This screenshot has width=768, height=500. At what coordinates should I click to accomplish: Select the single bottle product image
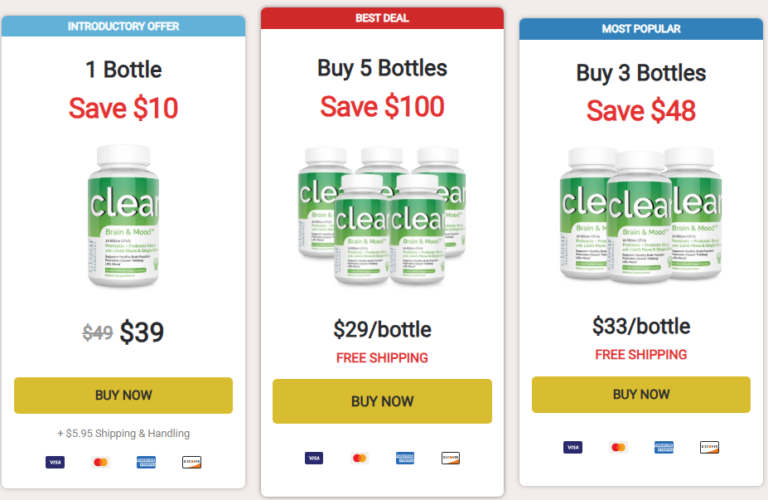123,216
